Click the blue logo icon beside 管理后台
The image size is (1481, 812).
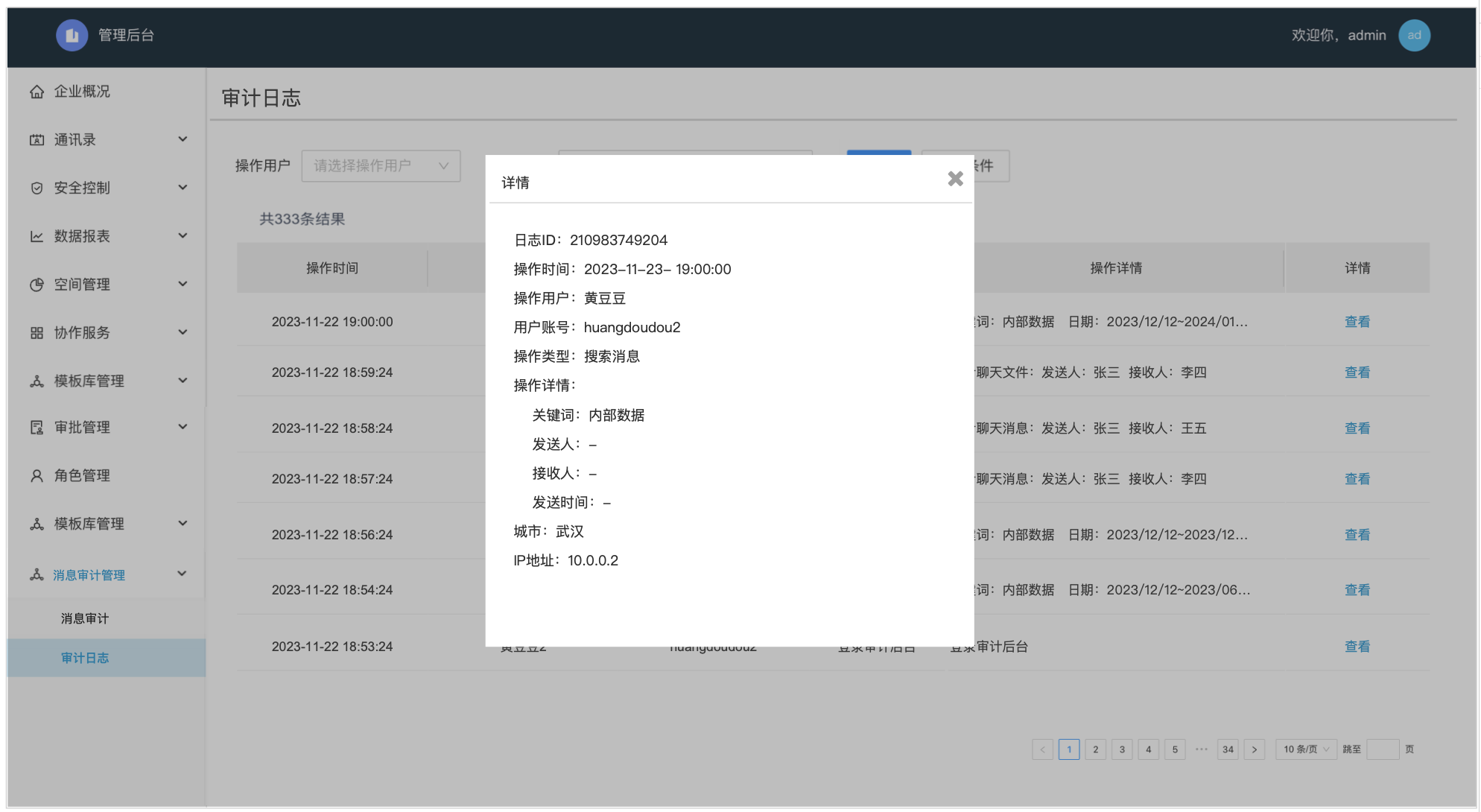[72, 35]
